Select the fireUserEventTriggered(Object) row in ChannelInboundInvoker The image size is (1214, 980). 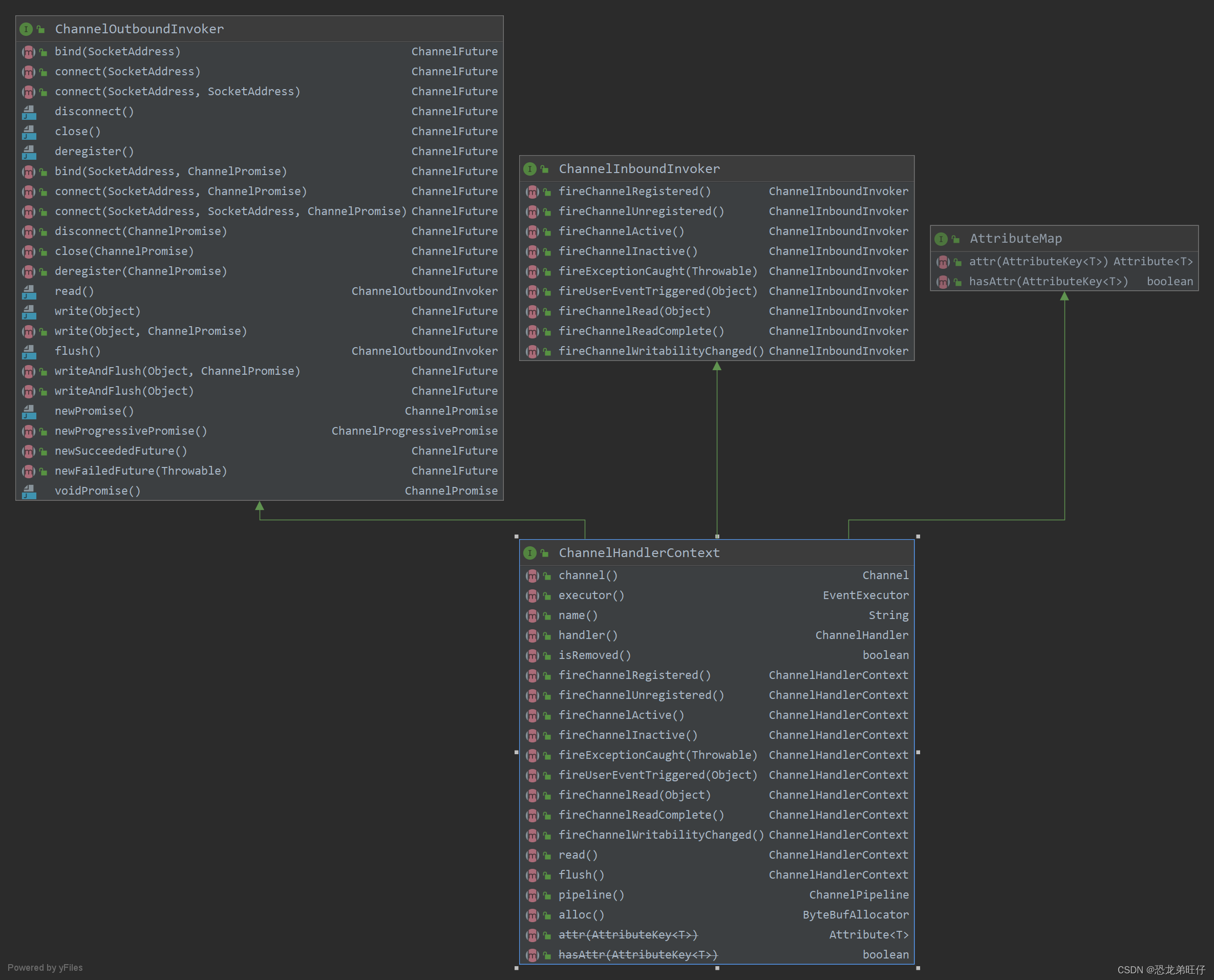657,291
